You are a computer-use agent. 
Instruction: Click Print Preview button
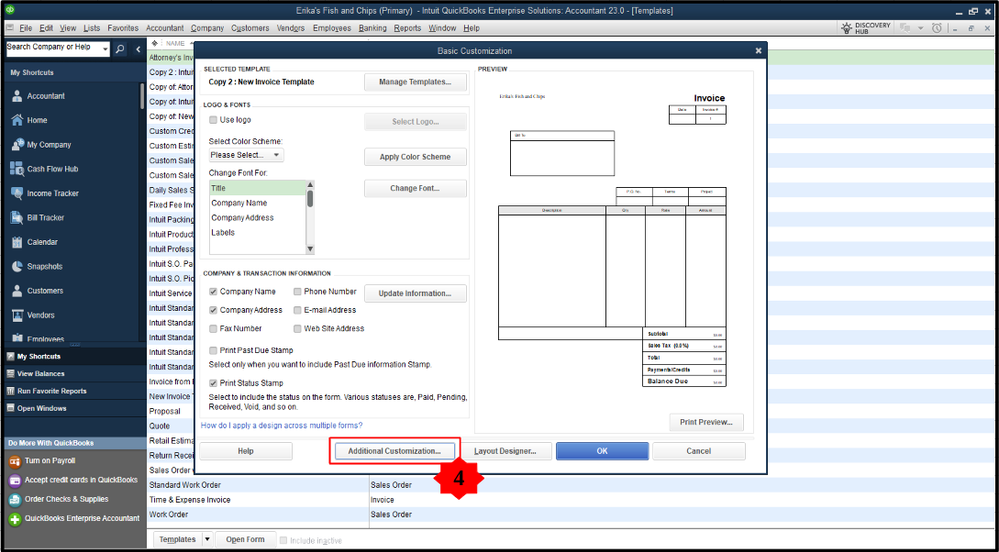pyautogui.click(x=707, y=422)
